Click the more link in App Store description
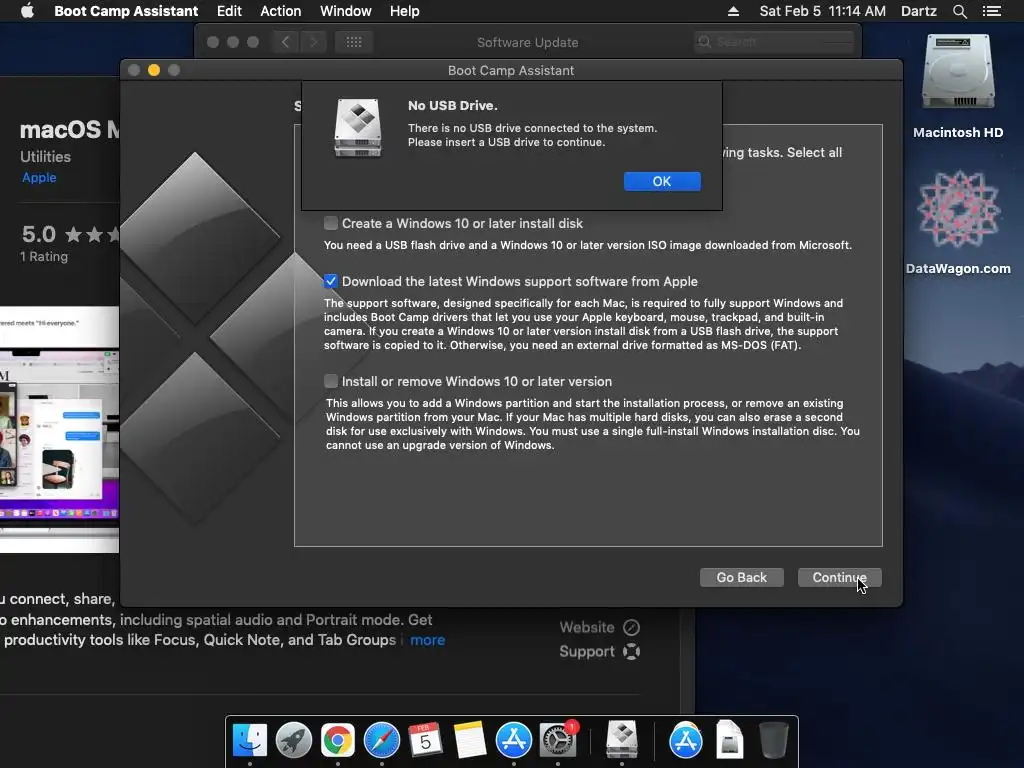 [x=428, y=640]
